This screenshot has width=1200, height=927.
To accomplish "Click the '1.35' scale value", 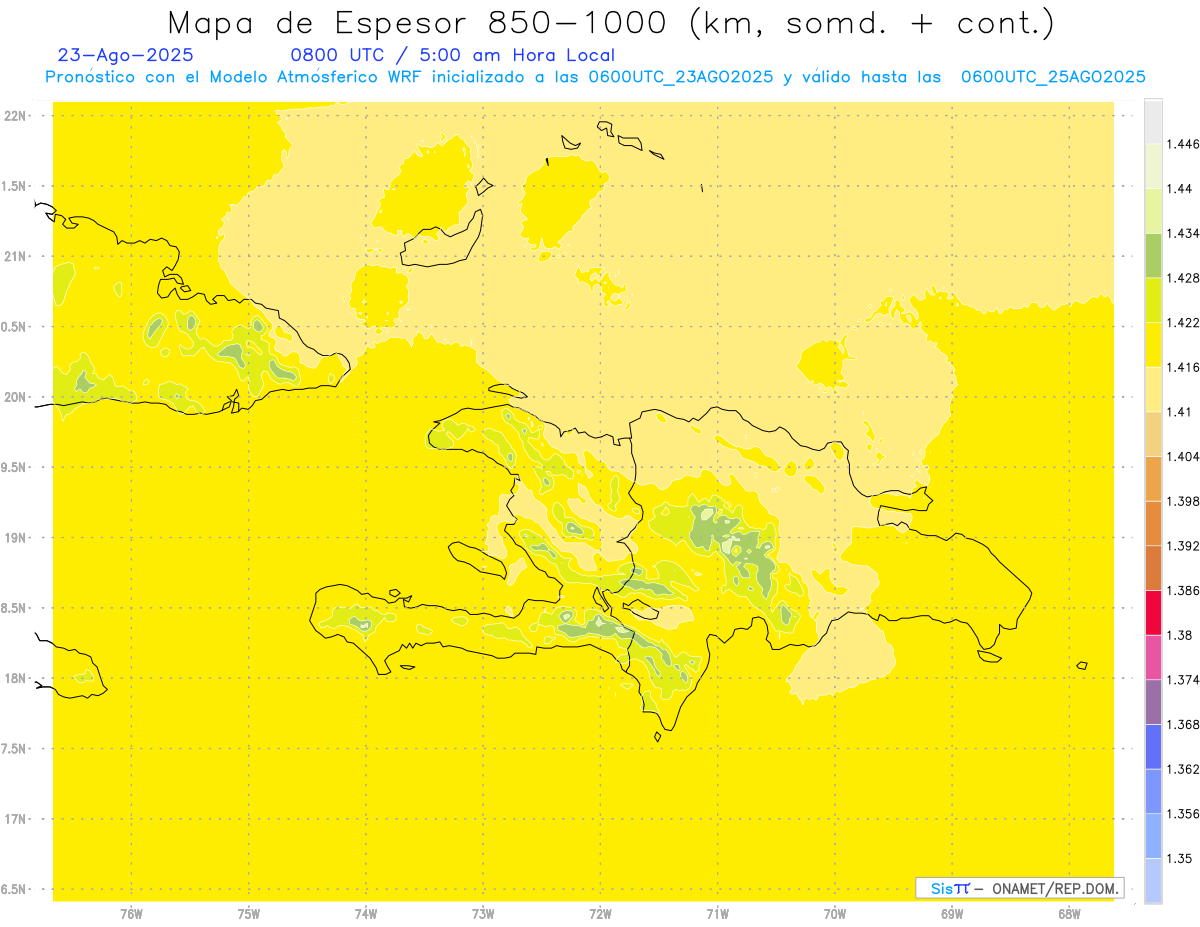I will coord(1179,858).
